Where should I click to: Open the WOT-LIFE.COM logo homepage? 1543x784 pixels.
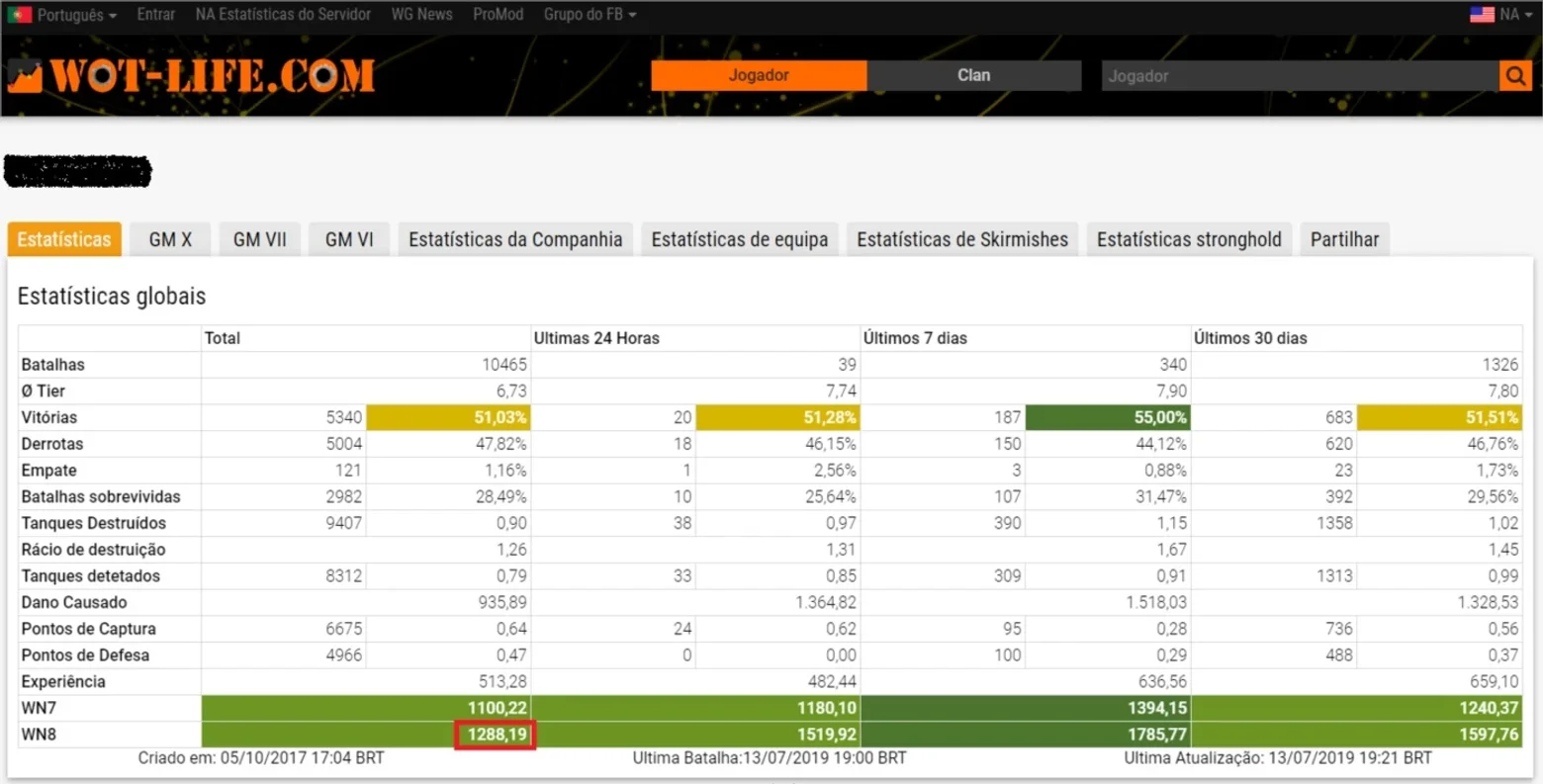191,76
